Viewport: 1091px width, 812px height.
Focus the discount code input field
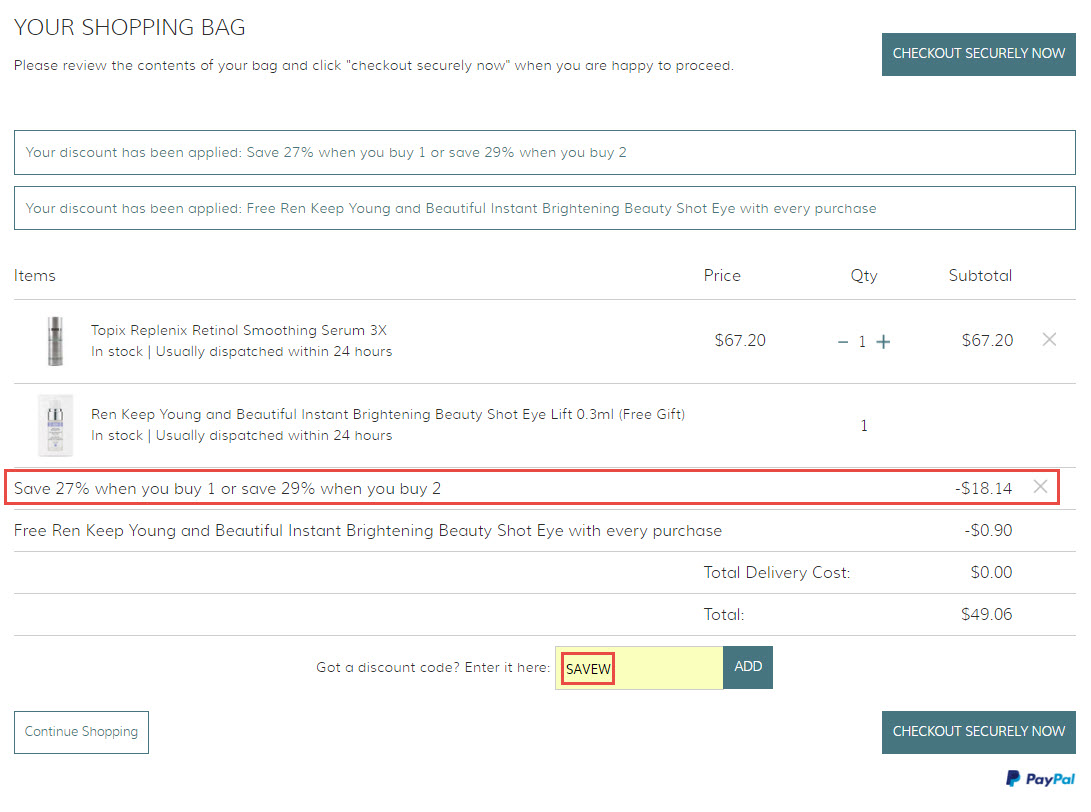pyautogui.click(x=639, y=668)
